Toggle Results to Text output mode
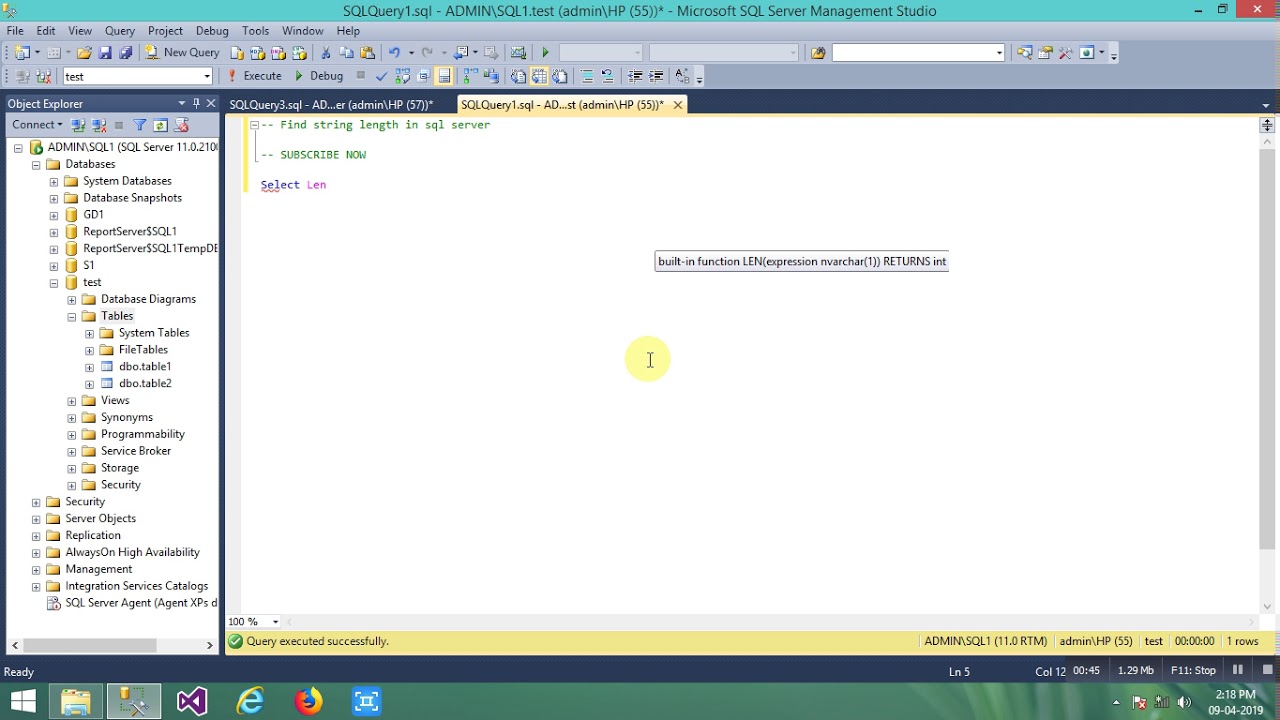This screenshot has height=720, width=1280. coord(518,76)
